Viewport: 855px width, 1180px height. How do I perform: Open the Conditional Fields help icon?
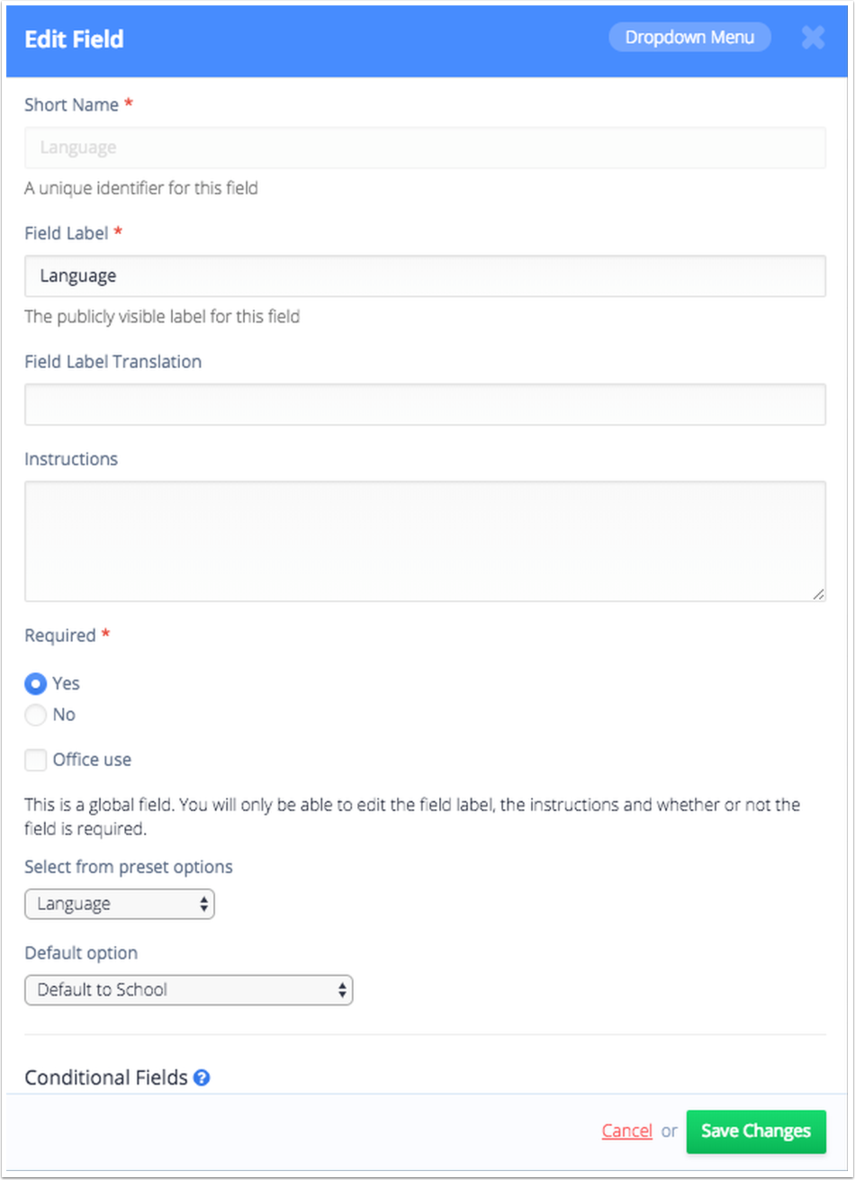pos(202,1078)
